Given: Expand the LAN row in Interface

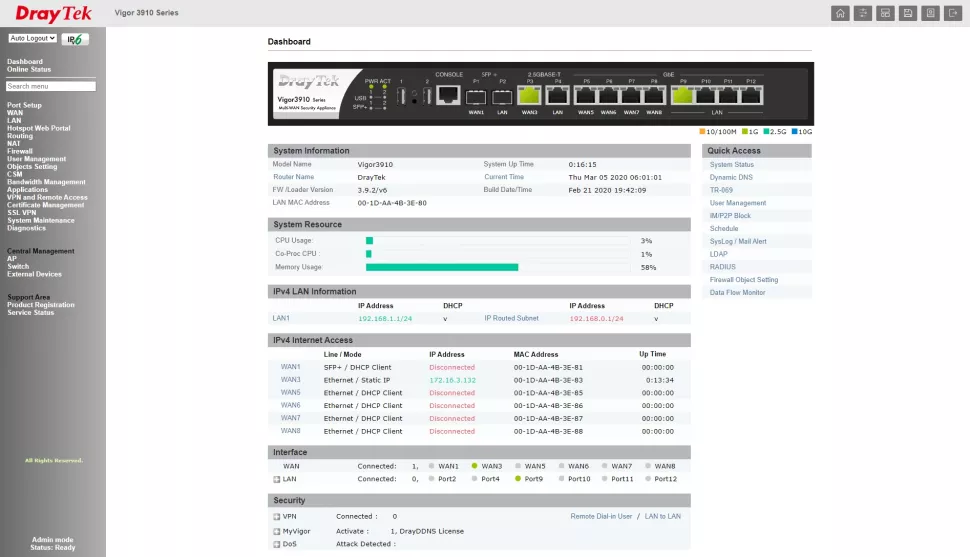Looking at the screenshot, I should pyautogui.click(x=277, y=479).
